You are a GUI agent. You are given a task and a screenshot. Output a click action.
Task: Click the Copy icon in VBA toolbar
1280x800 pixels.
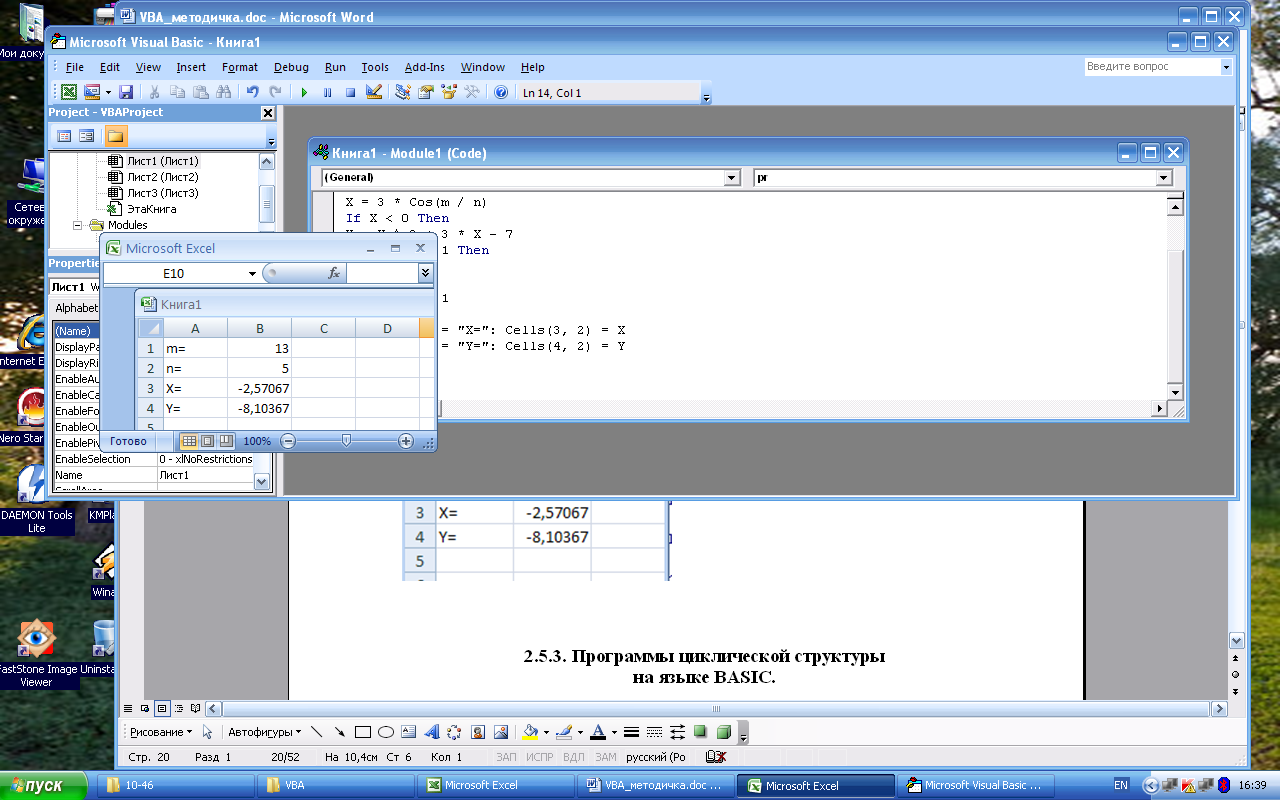coord(177,92)
